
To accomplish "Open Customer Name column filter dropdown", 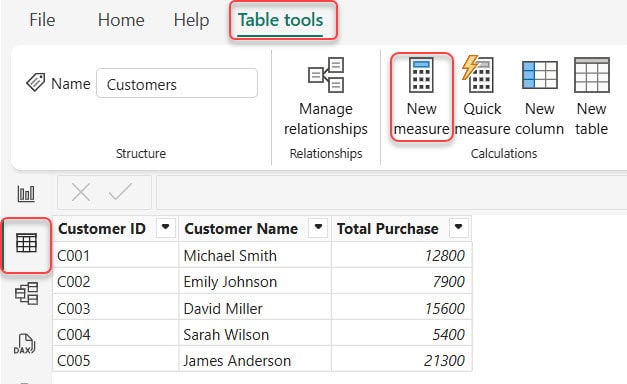I will (x=318, y=228).
